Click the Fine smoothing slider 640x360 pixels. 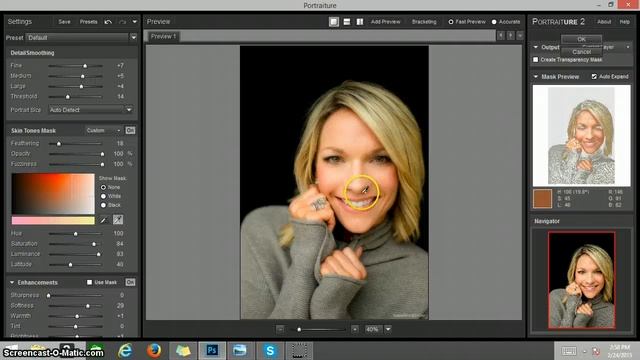pyautogui.click(x=75, y=65)
